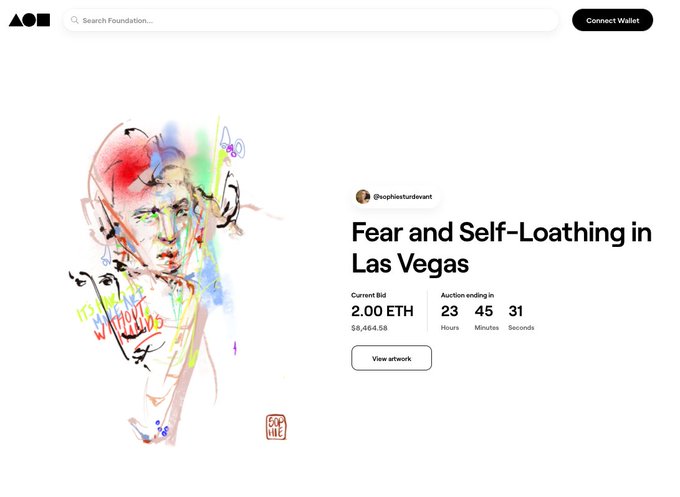The image size is (680, 497).
Task: Click the Auction ending in label
Action: tap(468, 295)
